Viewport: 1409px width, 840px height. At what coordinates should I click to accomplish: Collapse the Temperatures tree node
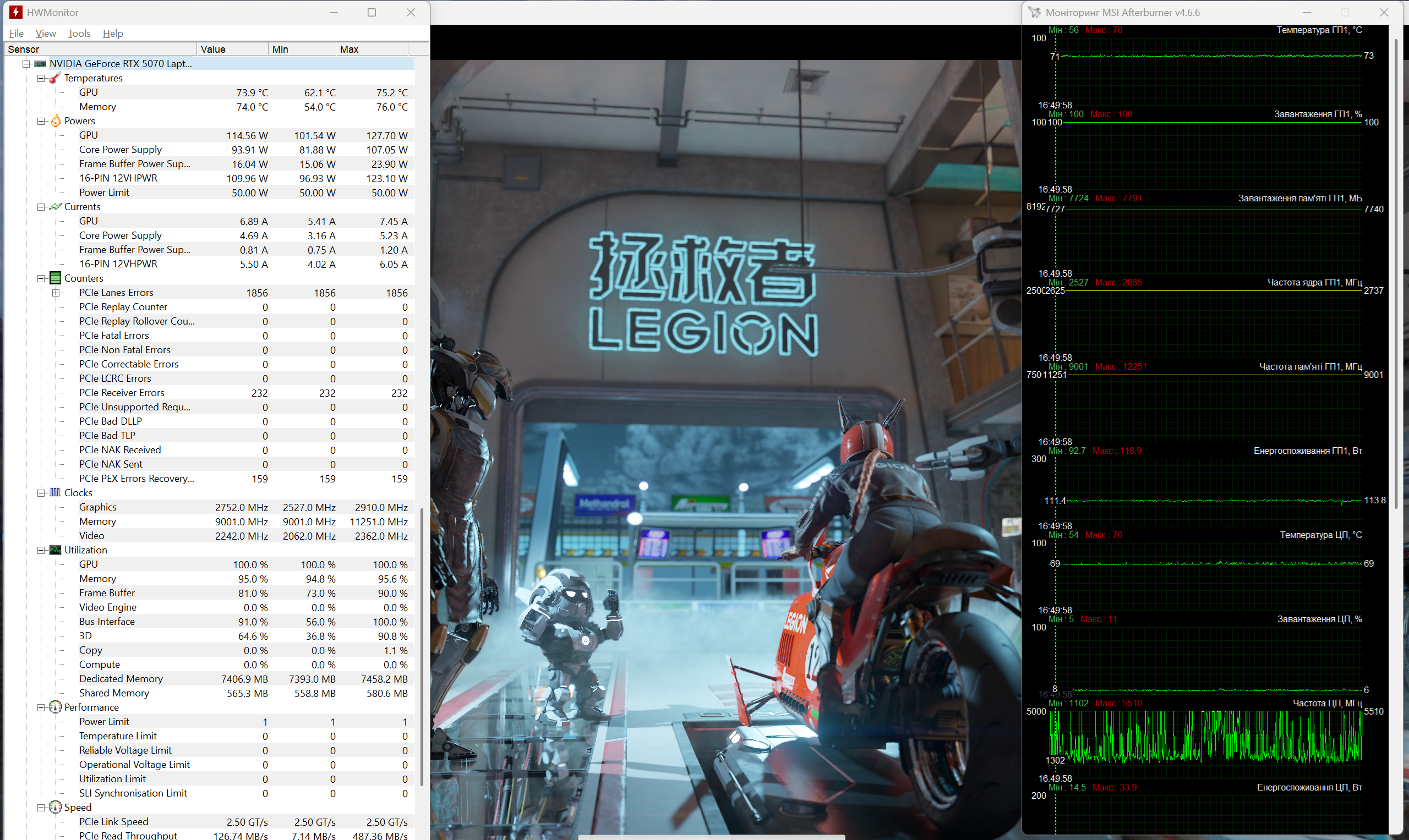coord(41,78)
